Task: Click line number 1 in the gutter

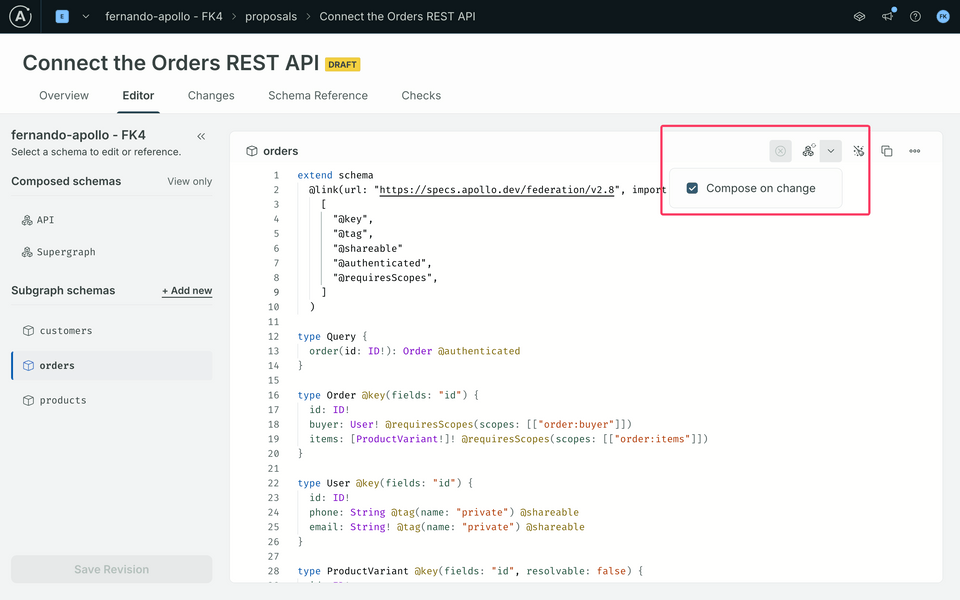Action: (x=276, y=175)
